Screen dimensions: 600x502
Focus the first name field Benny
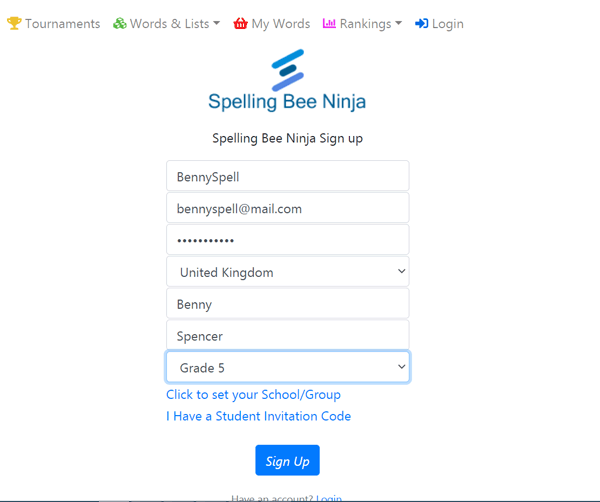(x=288, y=303)
